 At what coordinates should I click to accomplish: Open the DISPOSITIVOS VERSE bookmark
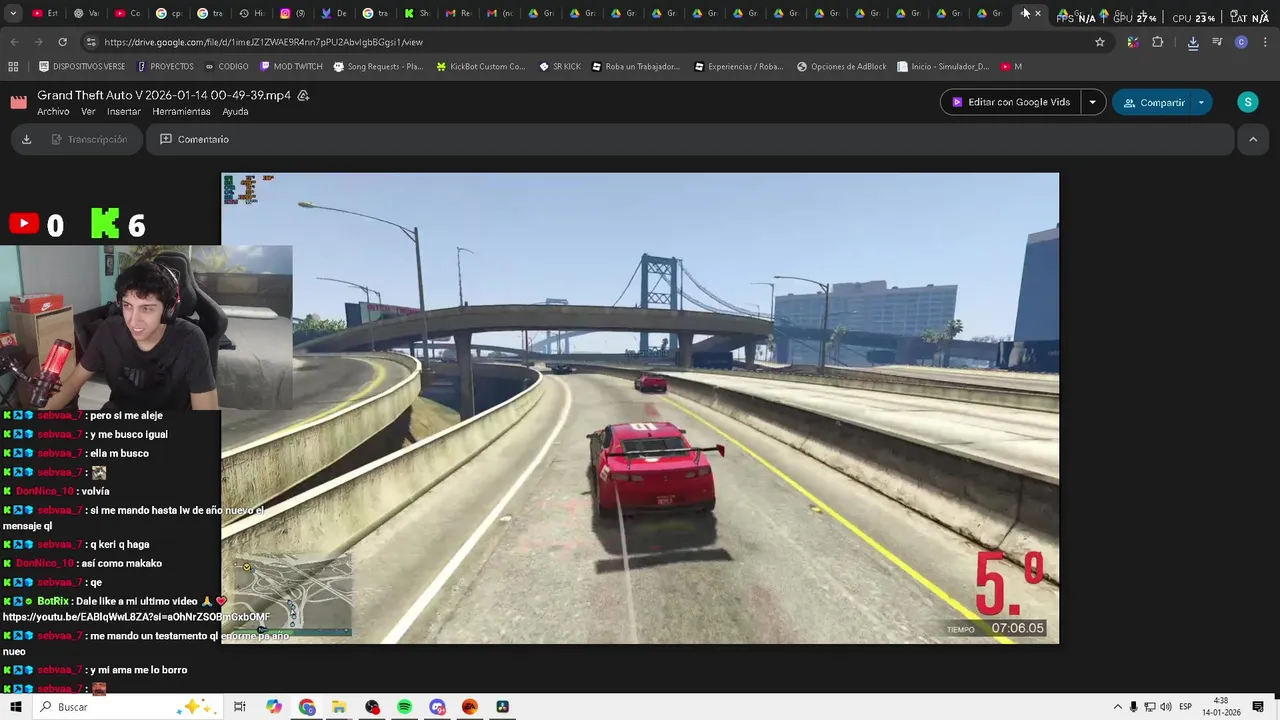pos(81,66)
